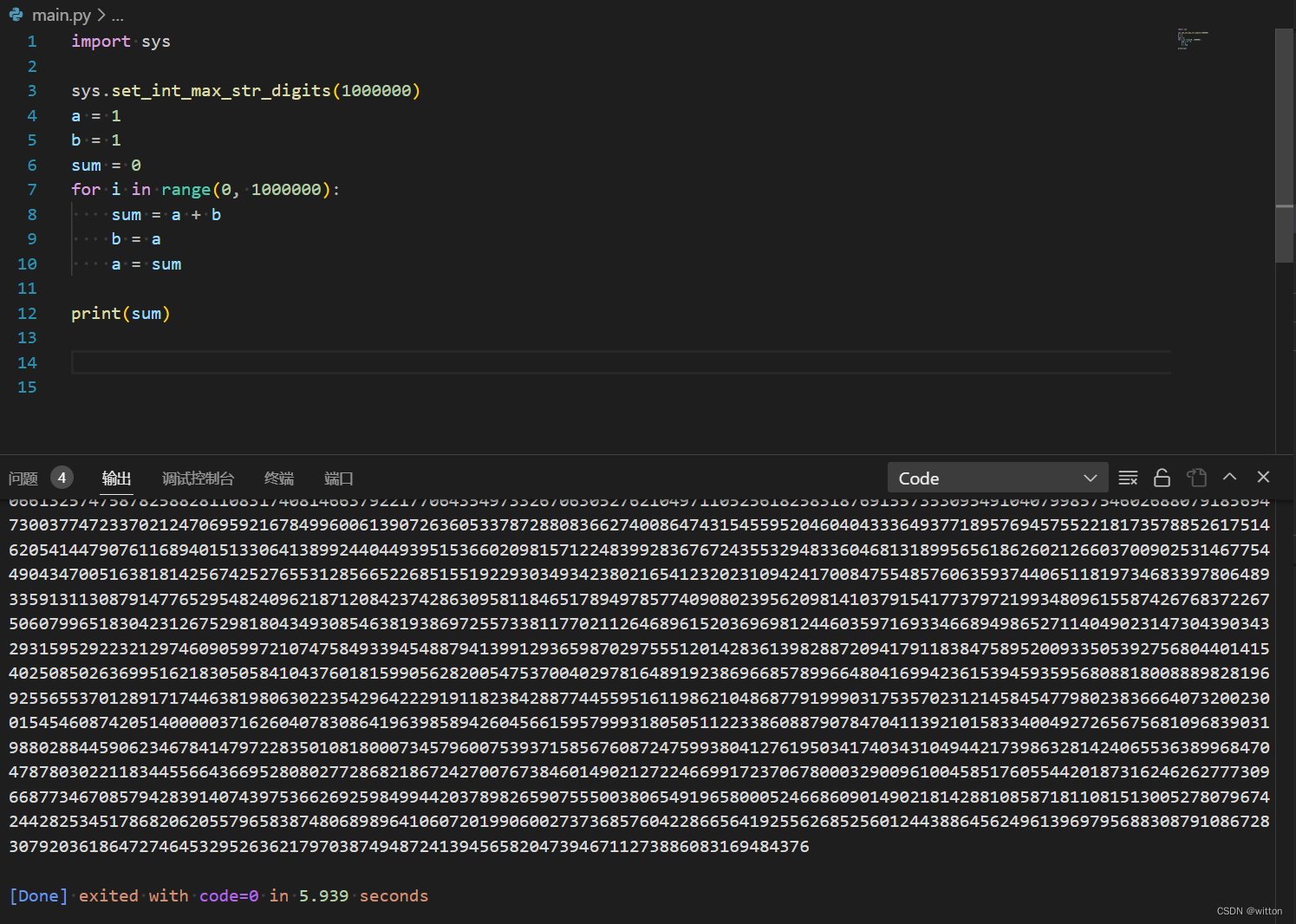Screen dimensions: 1296x924
Task: Open the 端口 tab
Action: (338, 478)
